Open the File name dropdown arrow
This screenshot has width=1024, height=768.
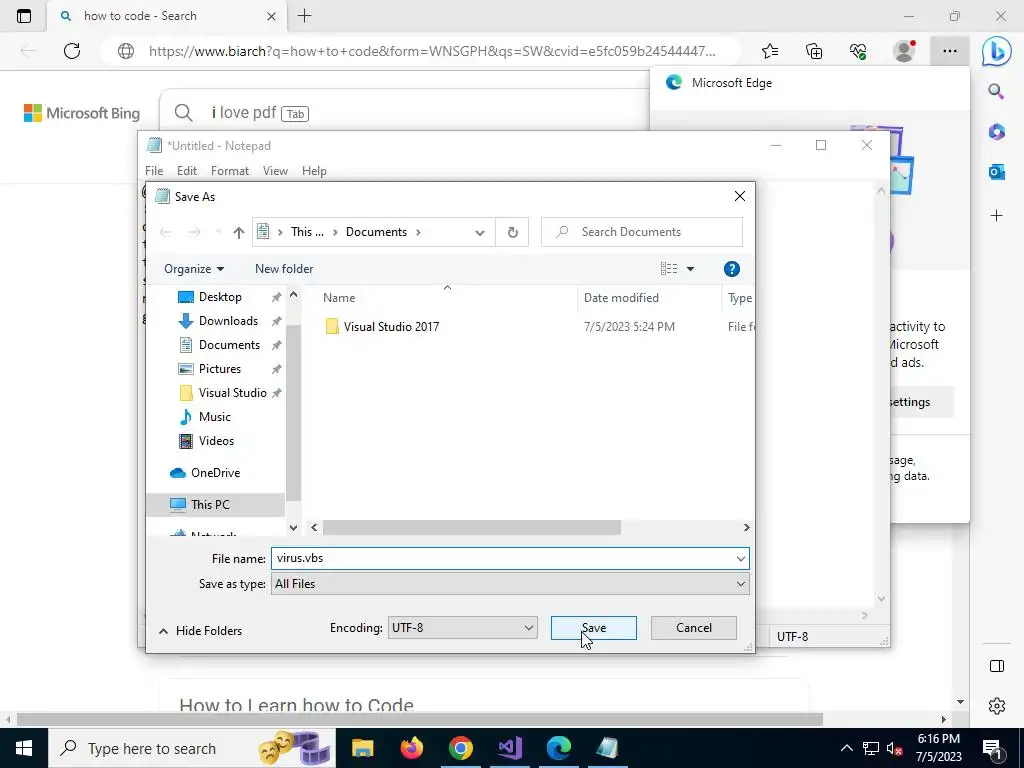click(741, 558)
